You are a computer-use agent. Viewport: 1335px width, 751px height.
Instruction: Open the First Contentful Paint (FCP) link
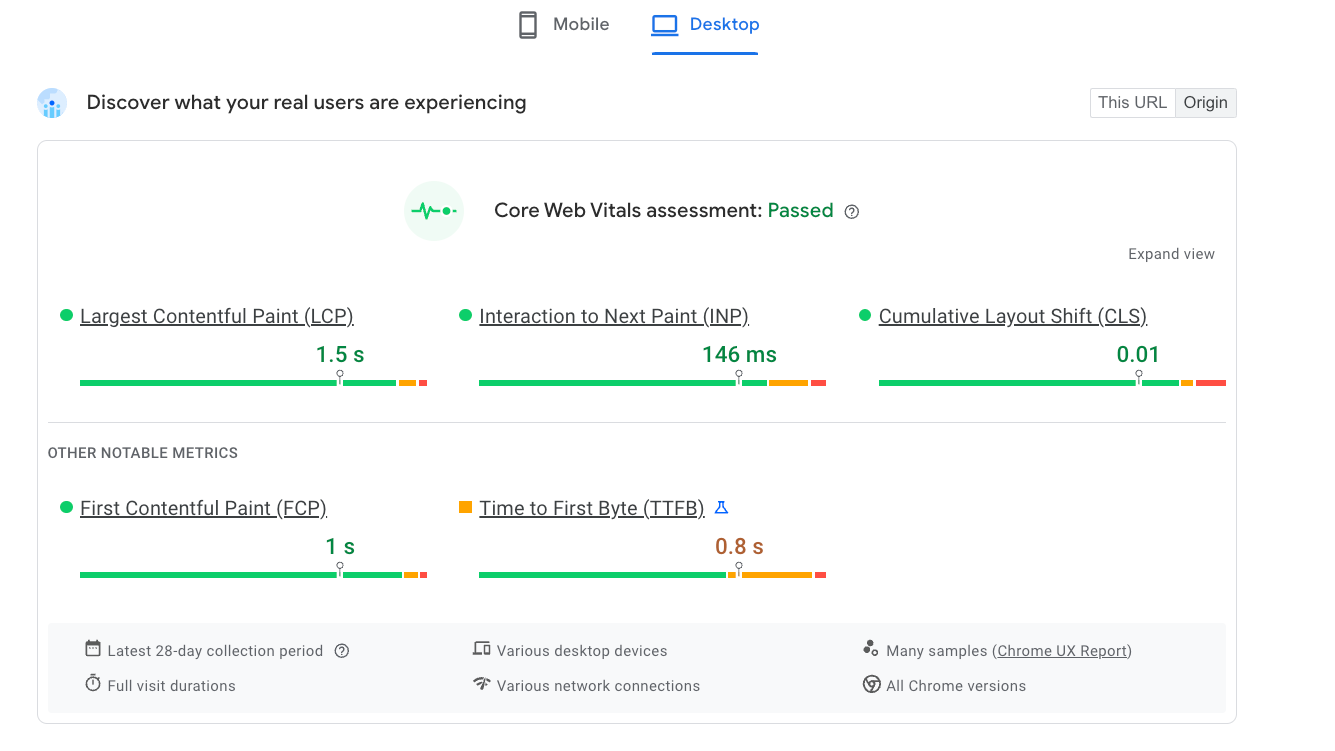pos(203,508)
